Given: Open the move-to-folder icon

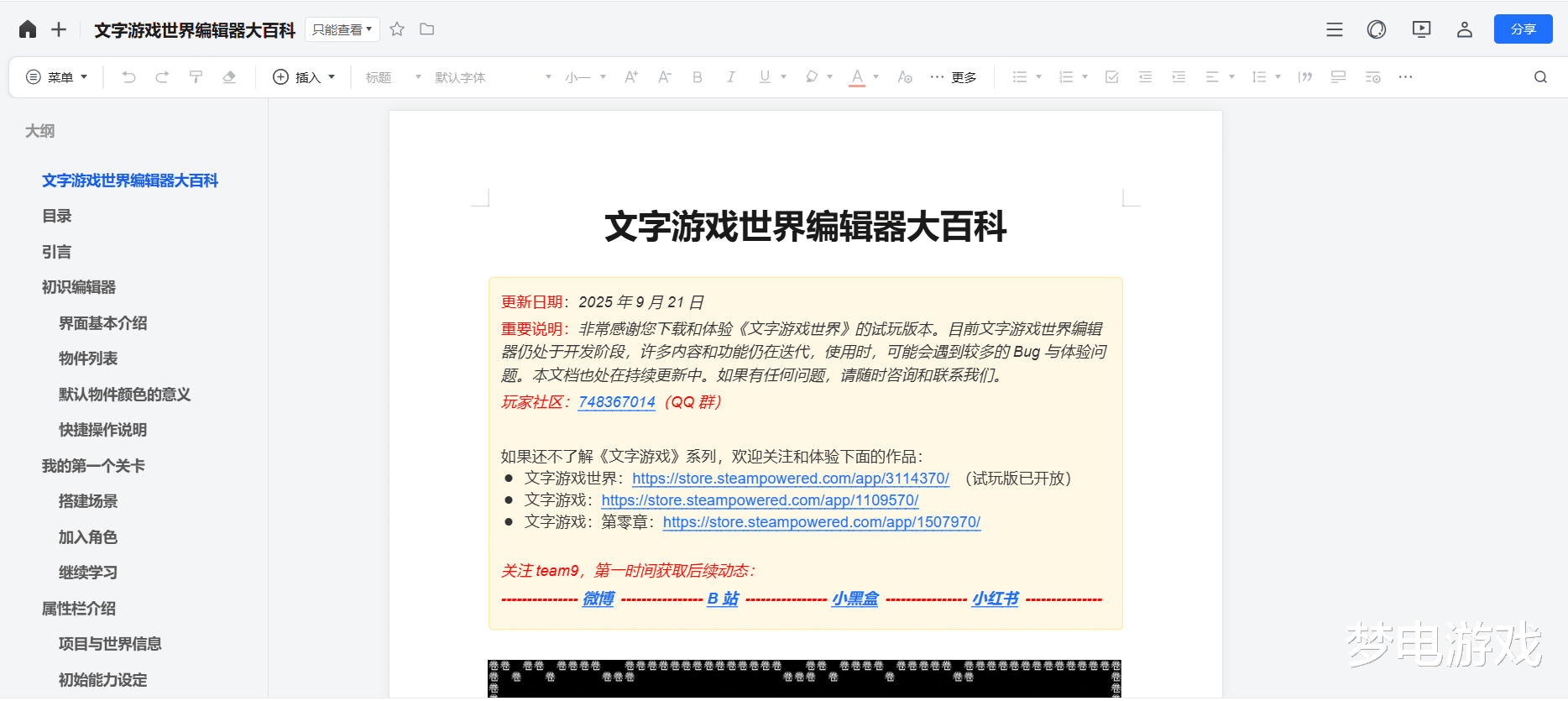Looking at the screenshot, I should [427, 29].
